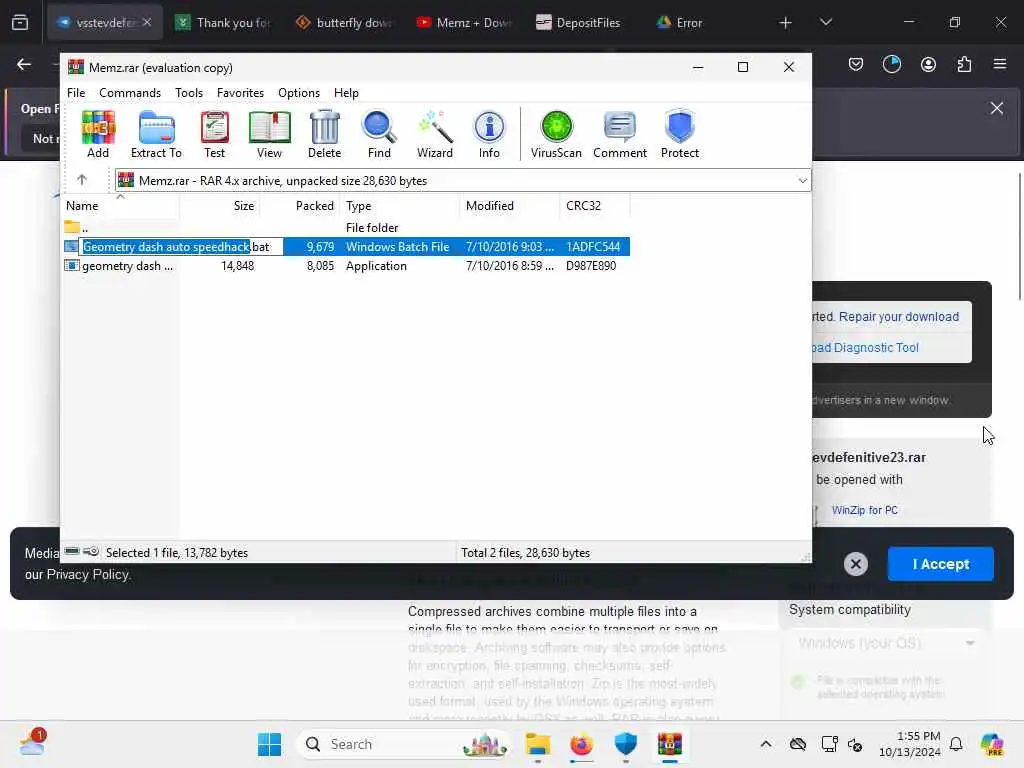Open the Comment tool
Viewport: 1024px width, 768px height.
(x=620, y=134)
